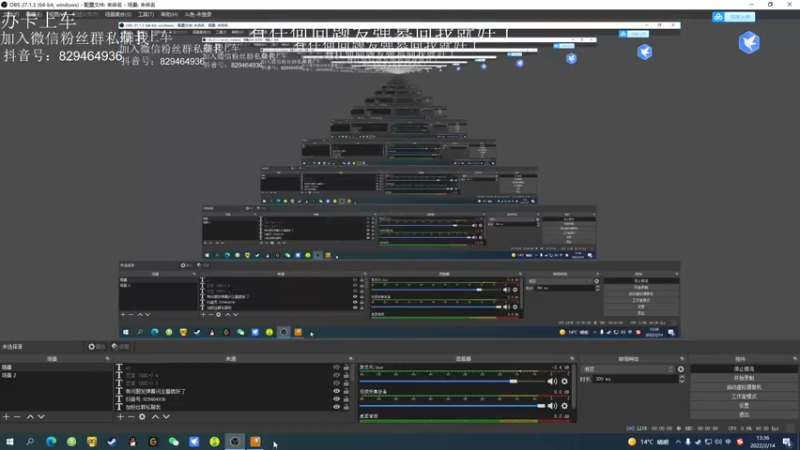Add a new scene with the plus icon

6,417
